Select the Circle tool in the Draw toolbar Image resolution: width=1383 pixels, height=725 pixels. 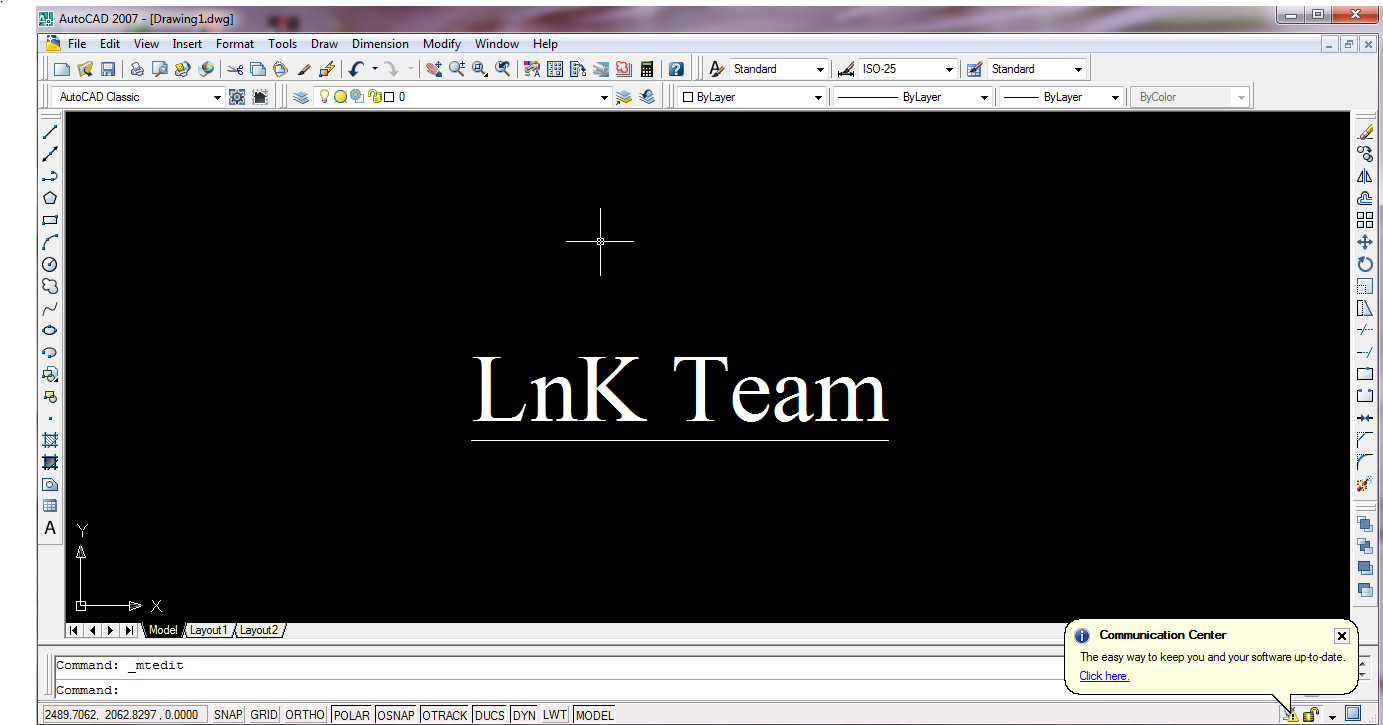coord(50,264)
